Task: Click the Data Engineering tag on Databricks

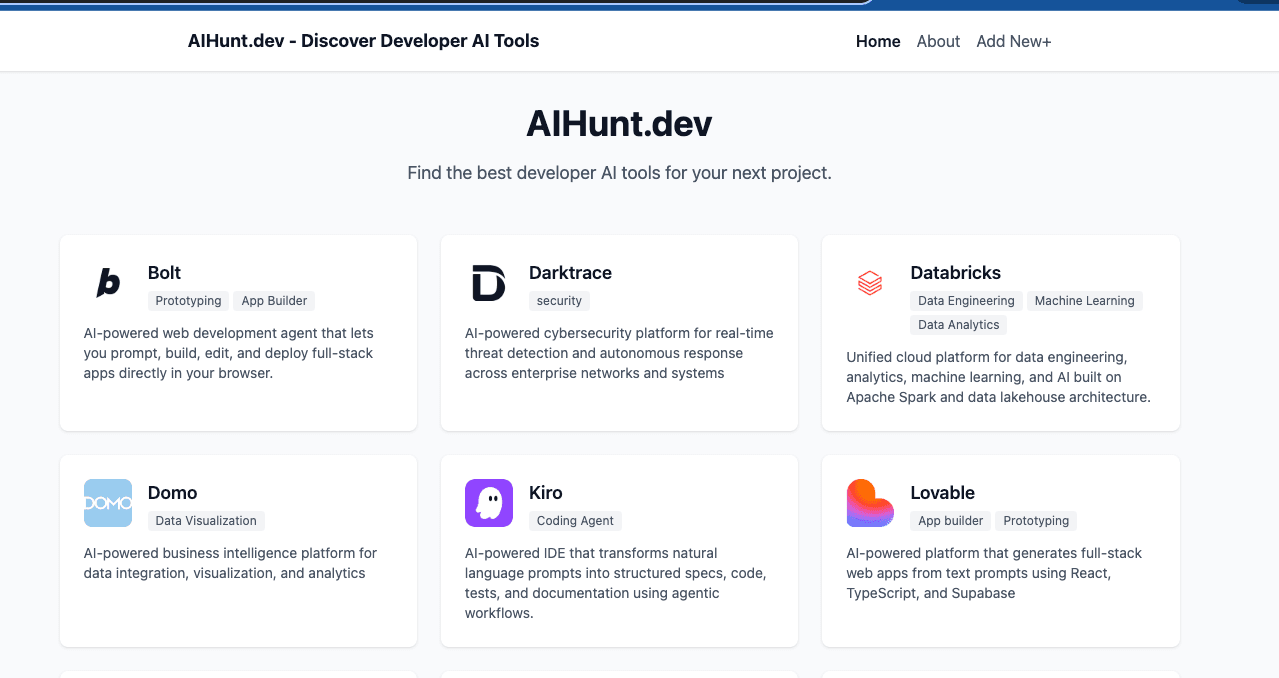Action: [966, 300]
